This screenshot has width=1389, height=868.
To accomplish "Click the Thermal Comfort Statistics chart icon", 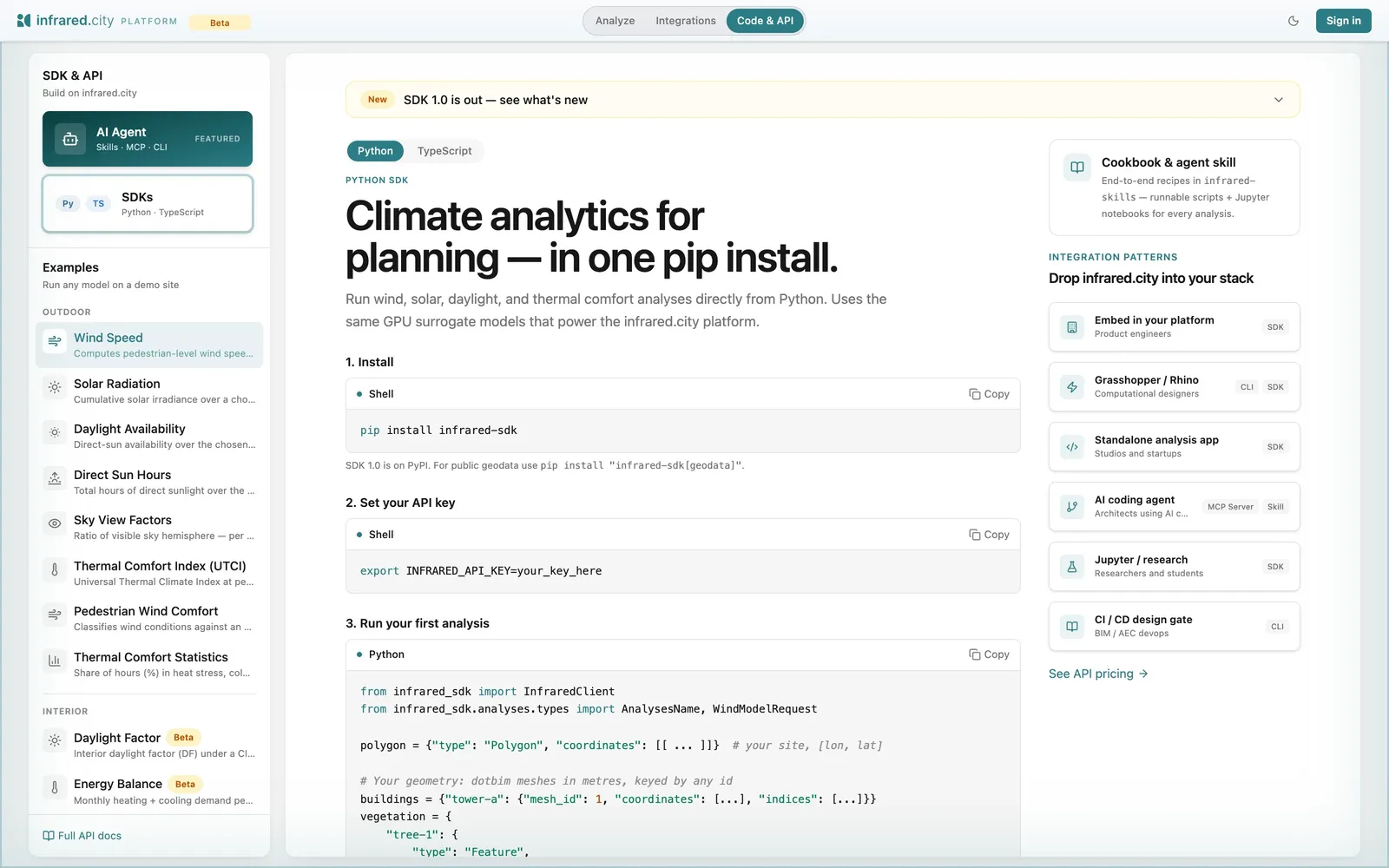I will point(55,661).
